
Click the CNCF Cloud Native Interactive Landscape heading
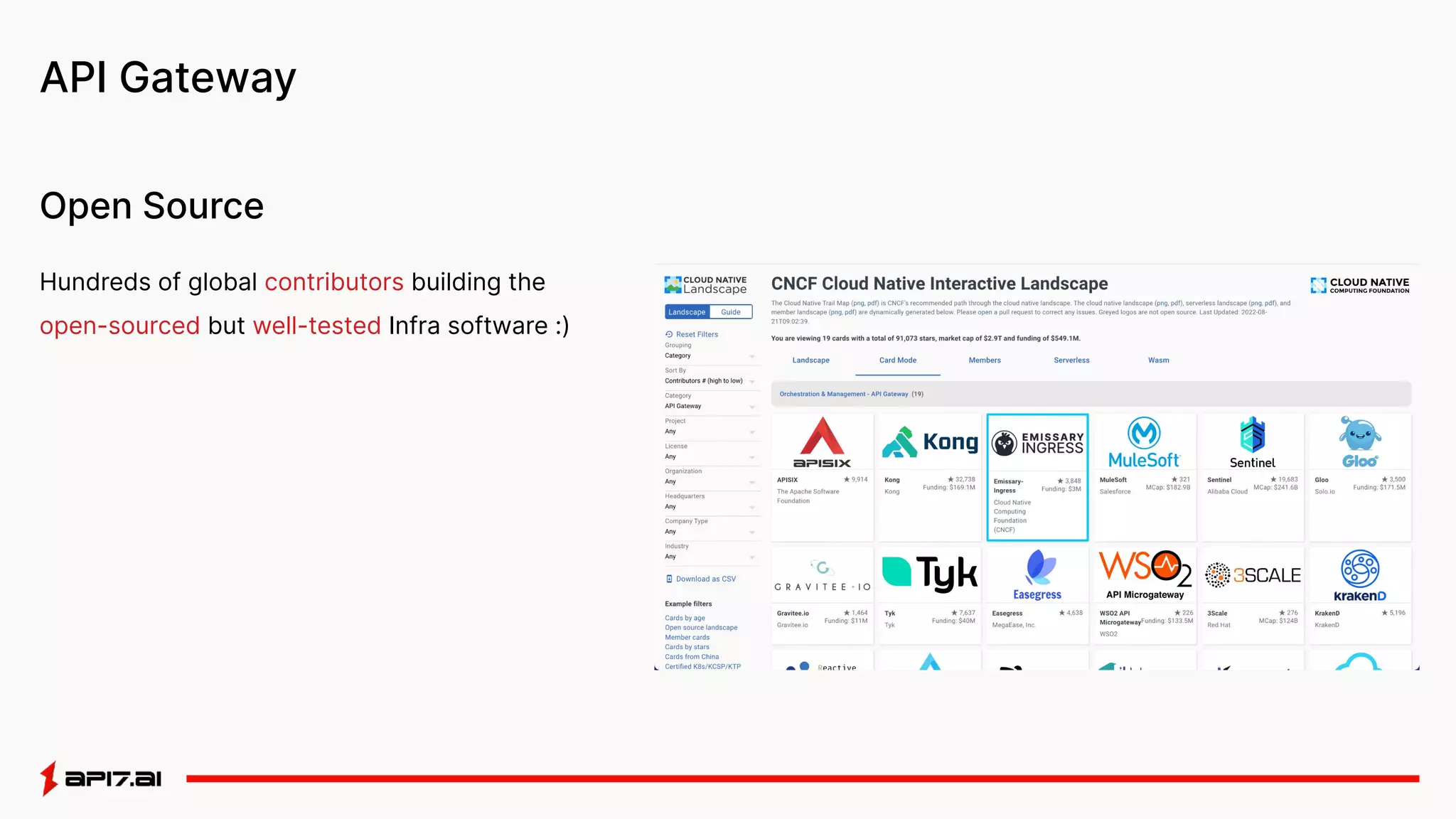click(x=939, y=284)
